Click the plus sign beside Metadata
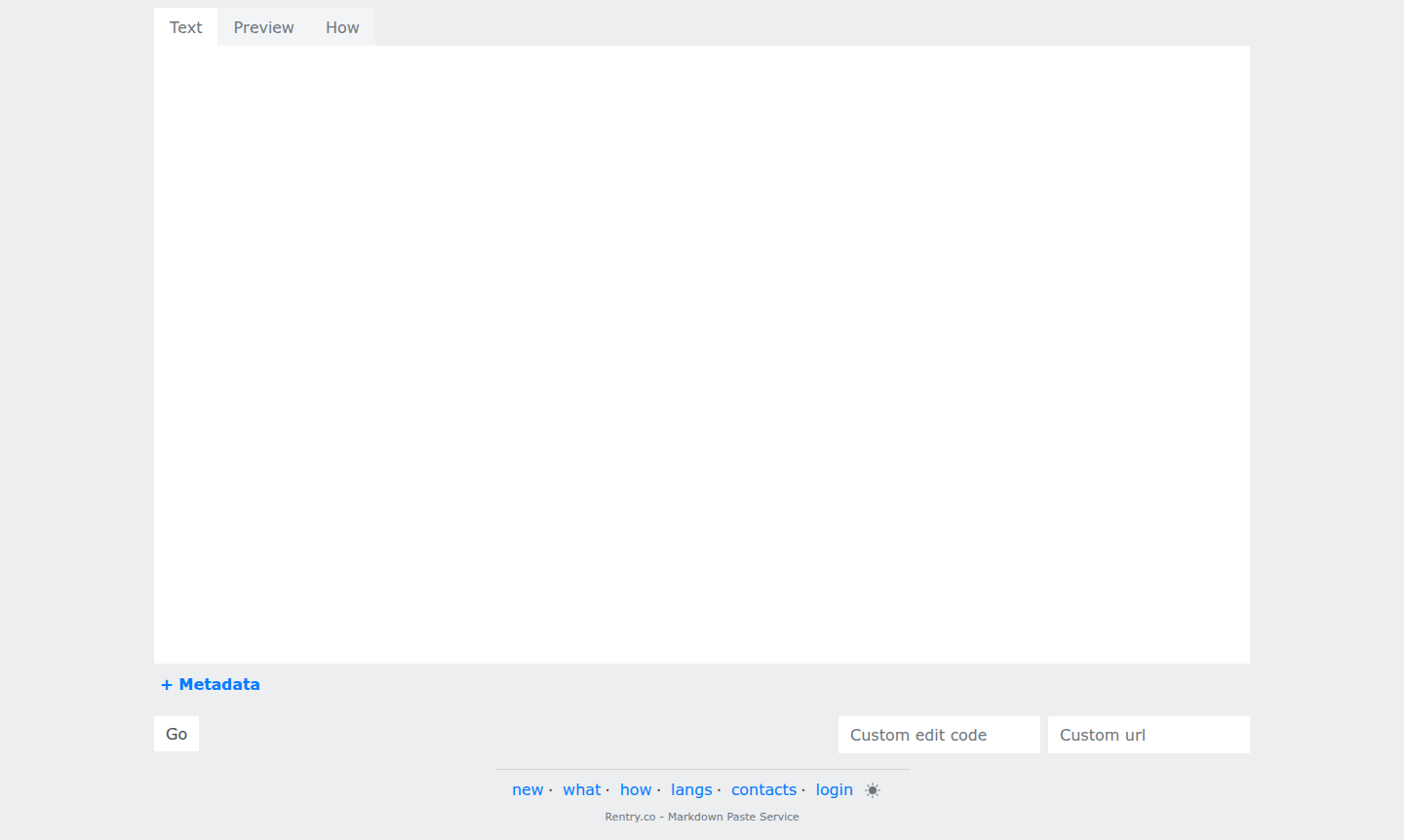This screenshot has height=840, width=1404. pyautogui.click(x=167, y=685)
